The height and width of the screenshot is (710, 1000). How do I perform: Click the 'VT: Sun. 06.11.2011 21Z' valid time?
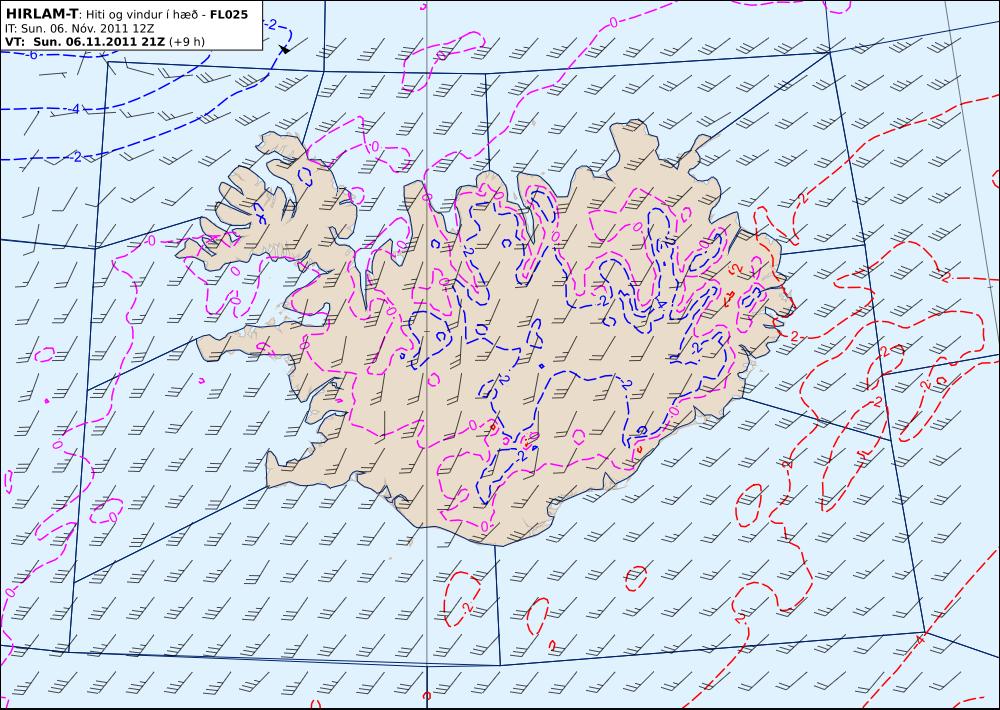coord(85,42)
